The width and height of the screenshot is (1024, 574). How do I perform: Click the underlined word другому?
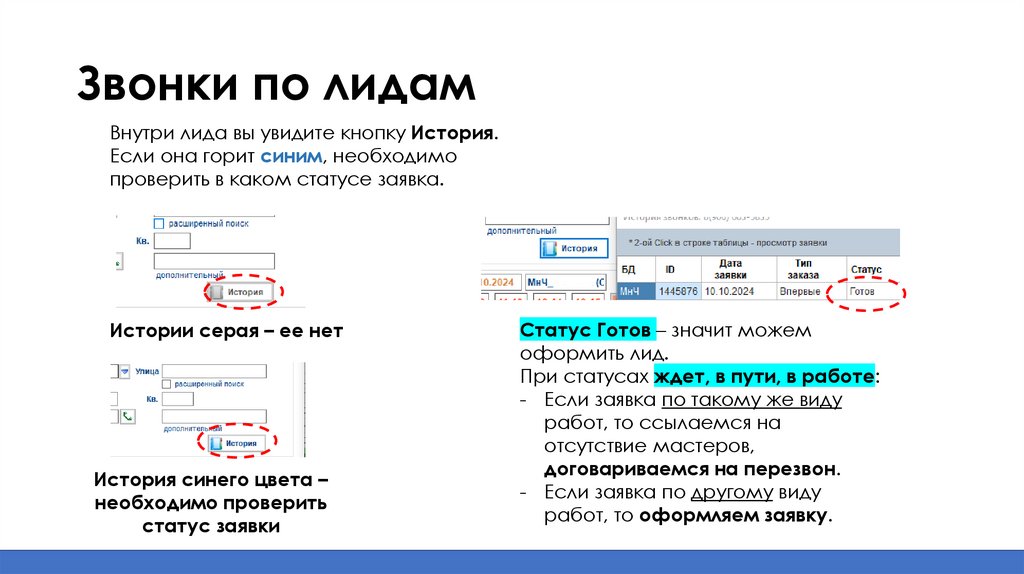(x=731, y=492)
